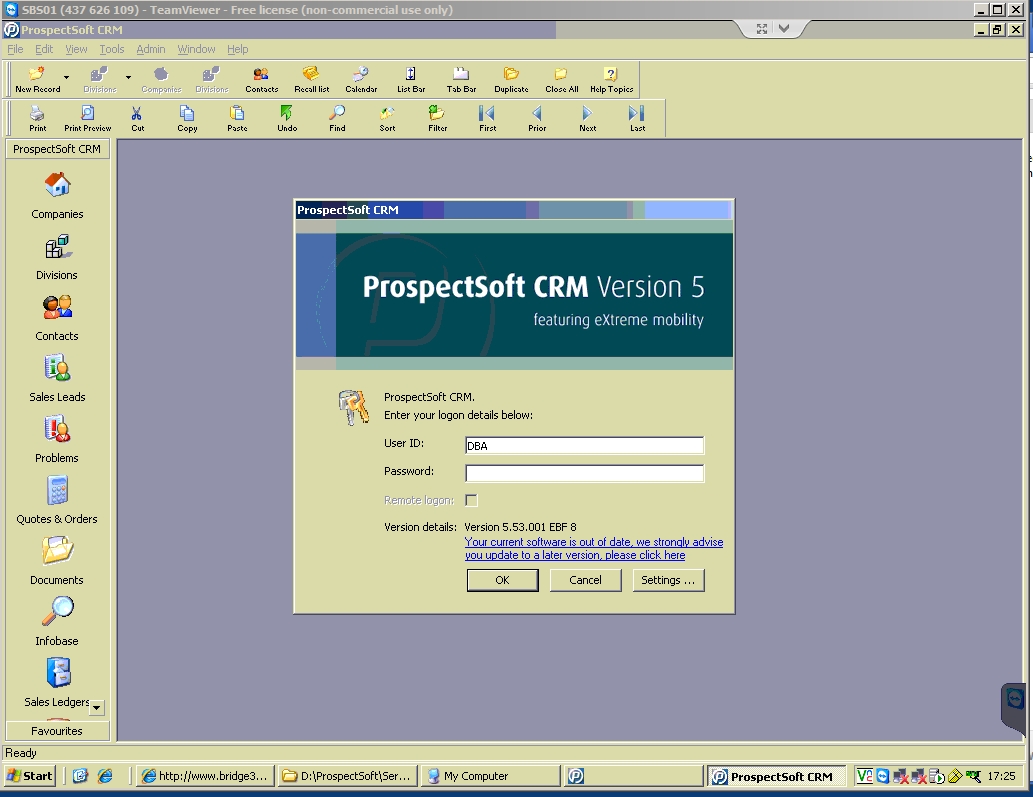
Task: Open the Window menu
Action: [x=196, y=49]
